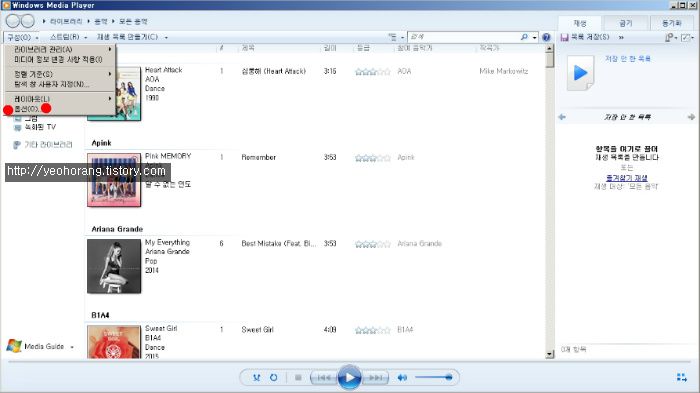Click the unsaved list play thumbnail
Image resolution: width=700 pixels, height=393 pixels.
pos(580,73)
